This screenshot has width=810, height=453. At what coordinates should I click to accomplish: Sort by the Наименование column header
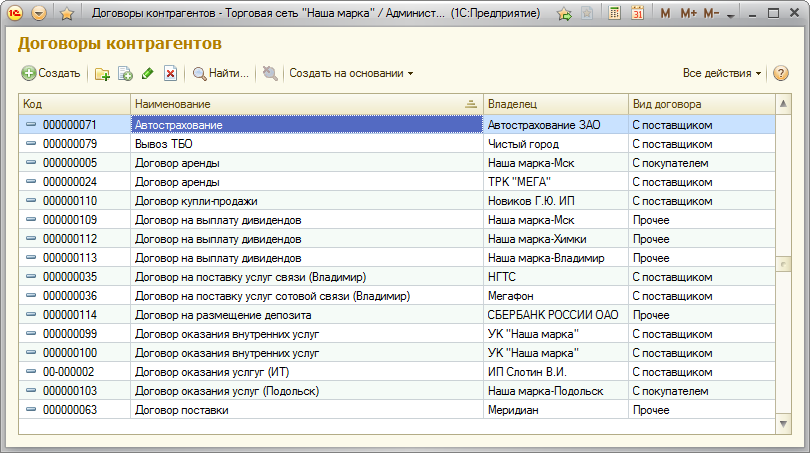click(x=300, y=104)
